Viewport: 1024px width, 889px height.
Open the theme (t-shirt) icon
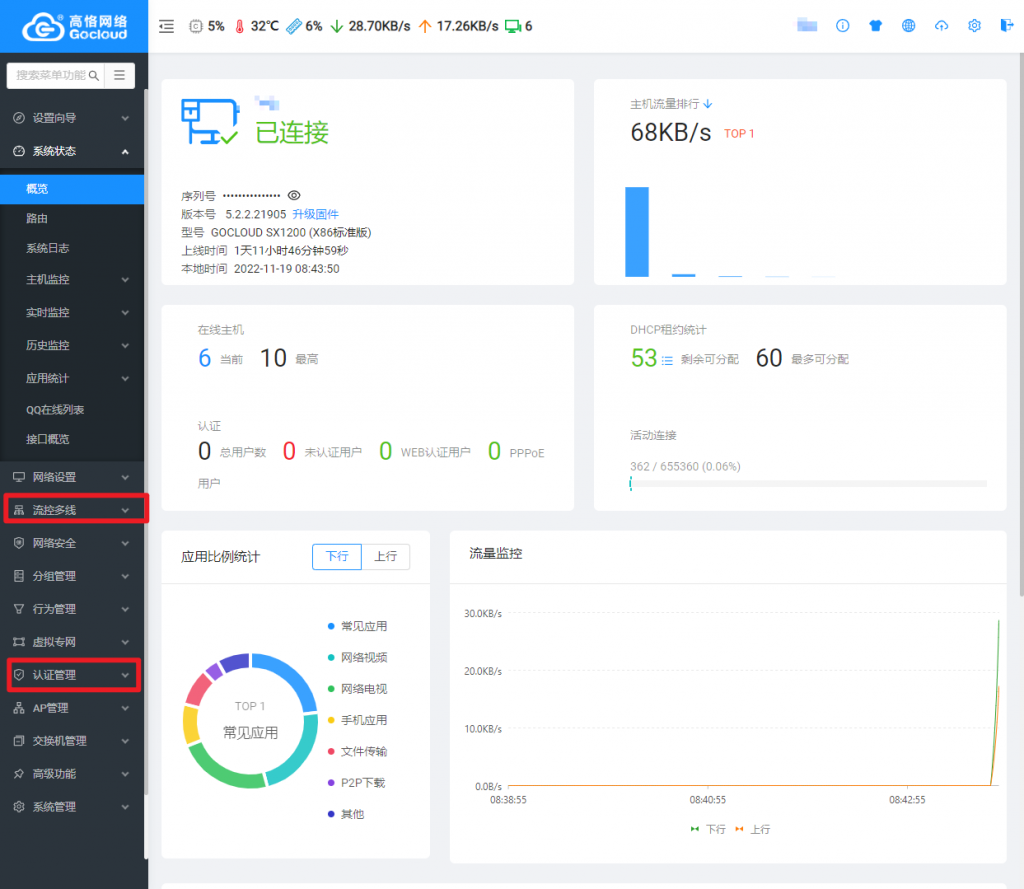pos(876,26)
